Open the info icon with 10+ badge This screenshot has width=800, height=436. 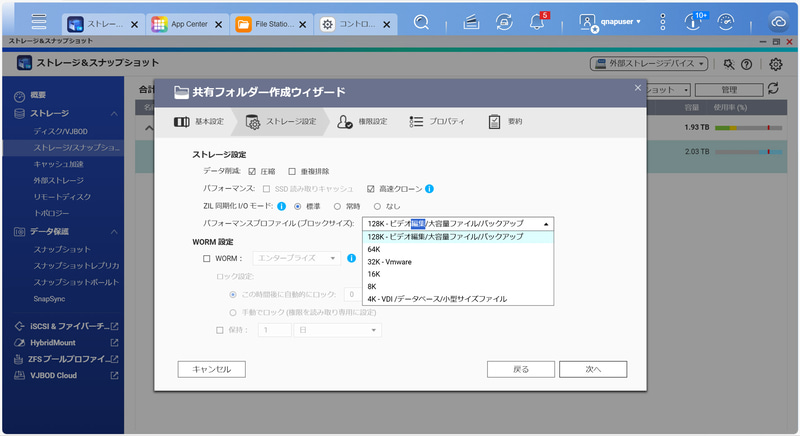(x=694, y=21)
